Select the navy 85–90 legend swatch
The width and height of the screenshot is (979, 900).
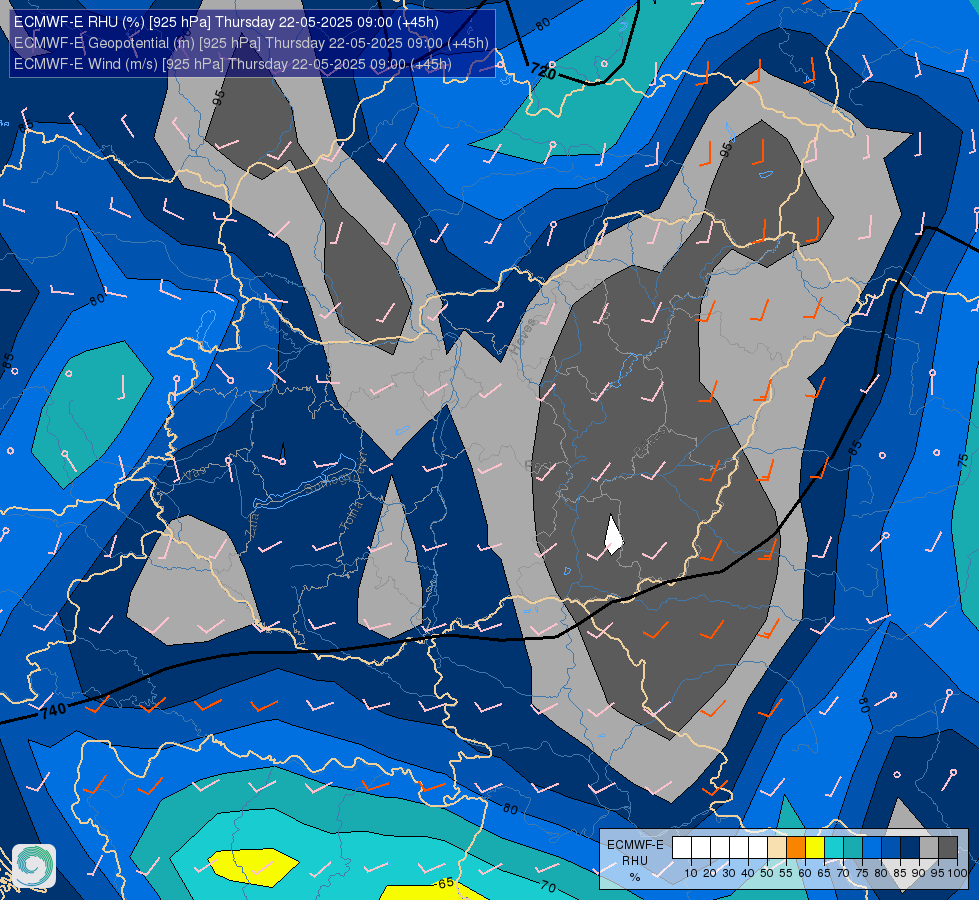pyautogui.click(x=910, y=848)
